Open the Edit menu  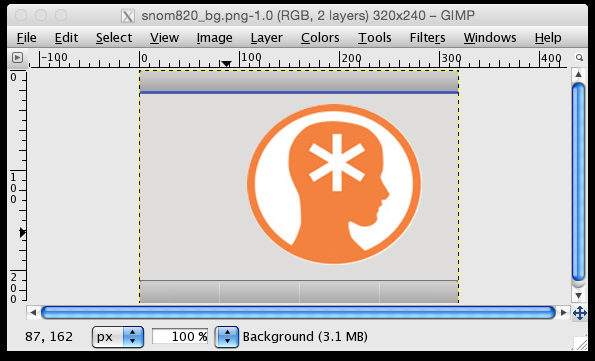point(66,38)
